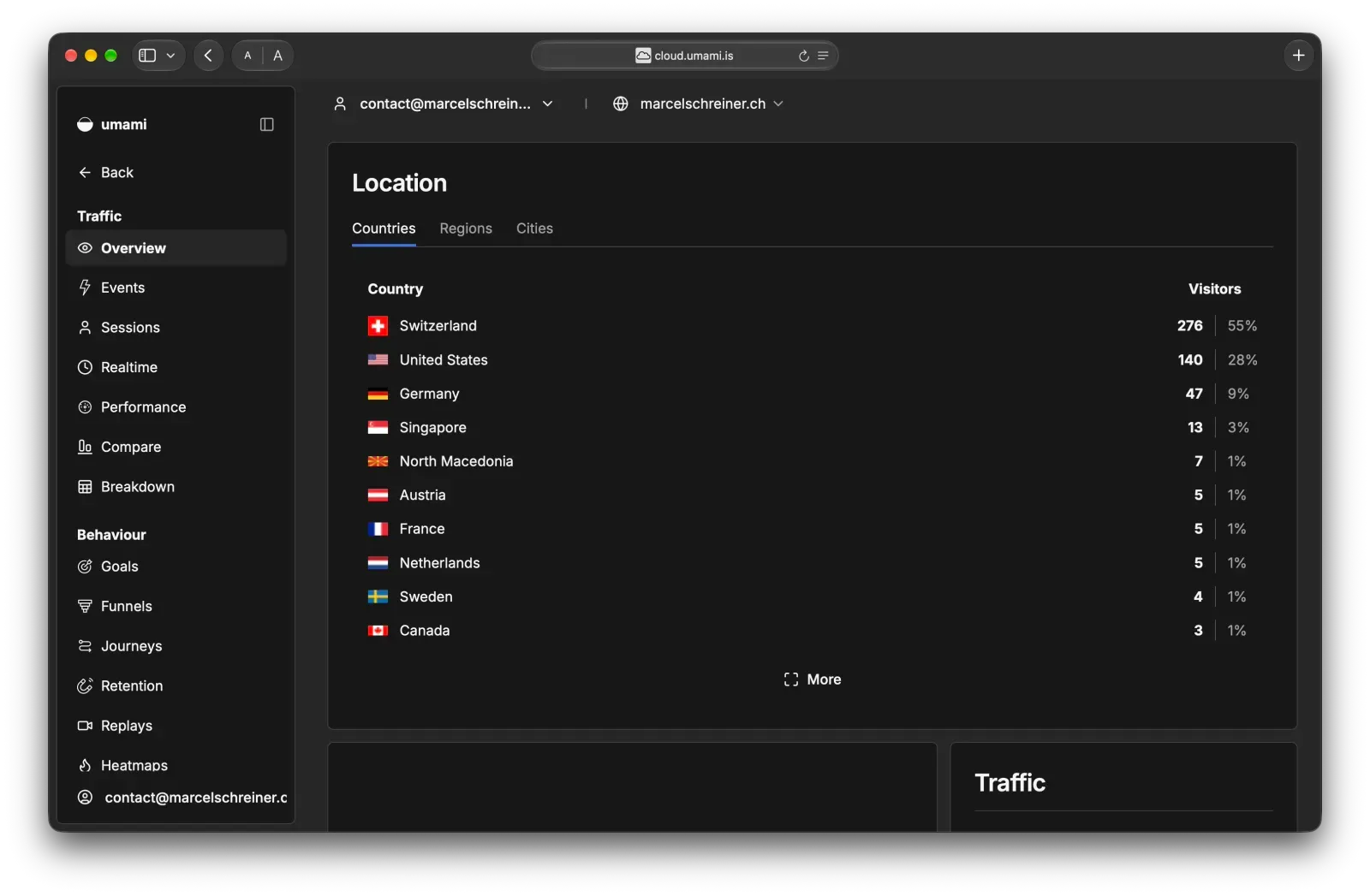Navigate back with the browser back button
This screenshot has height=896, width=1370.
pyautogui.click(x=208, y=56)
